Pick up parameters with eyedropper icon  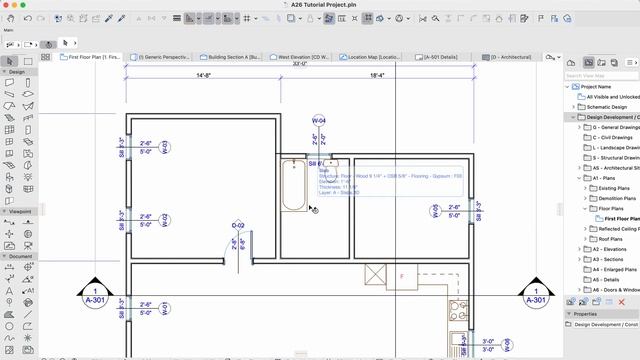click(109, 18)
